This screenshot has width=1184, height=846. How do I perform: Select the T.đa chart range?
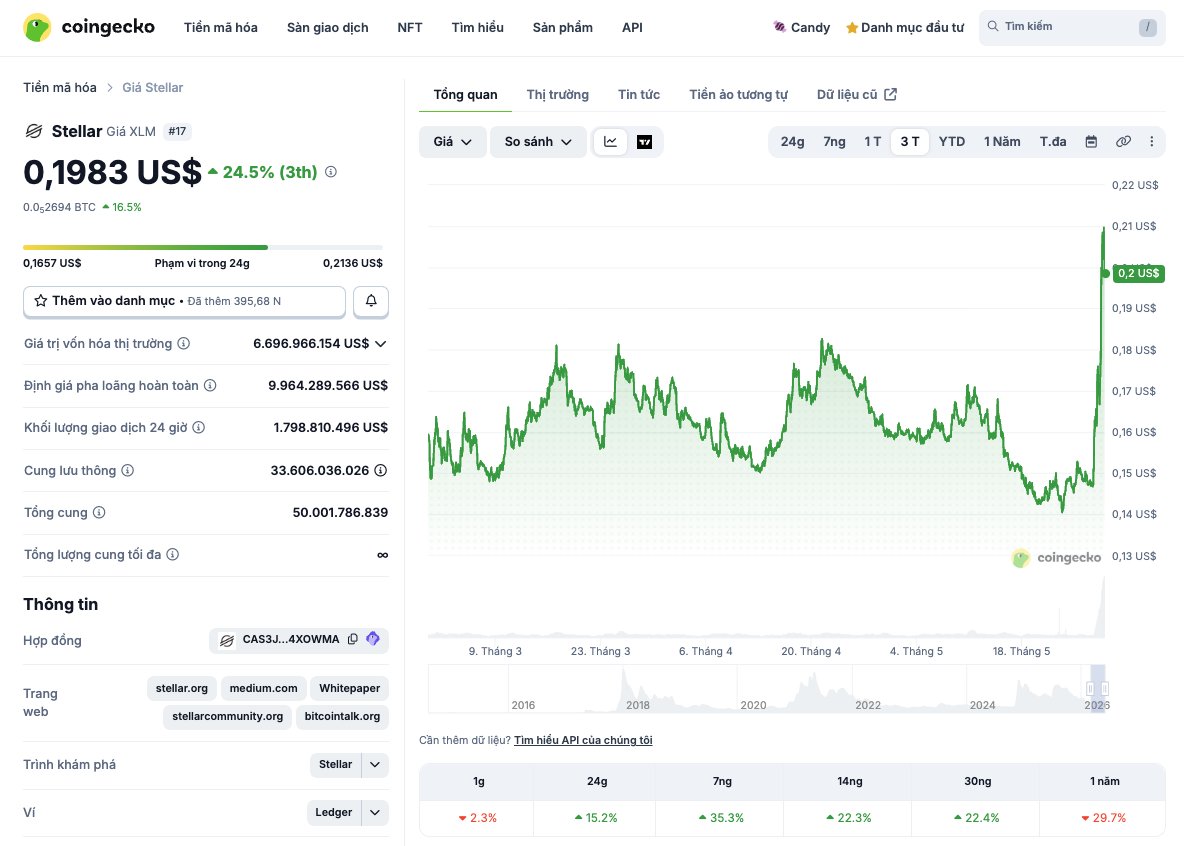pos(1053,141)
